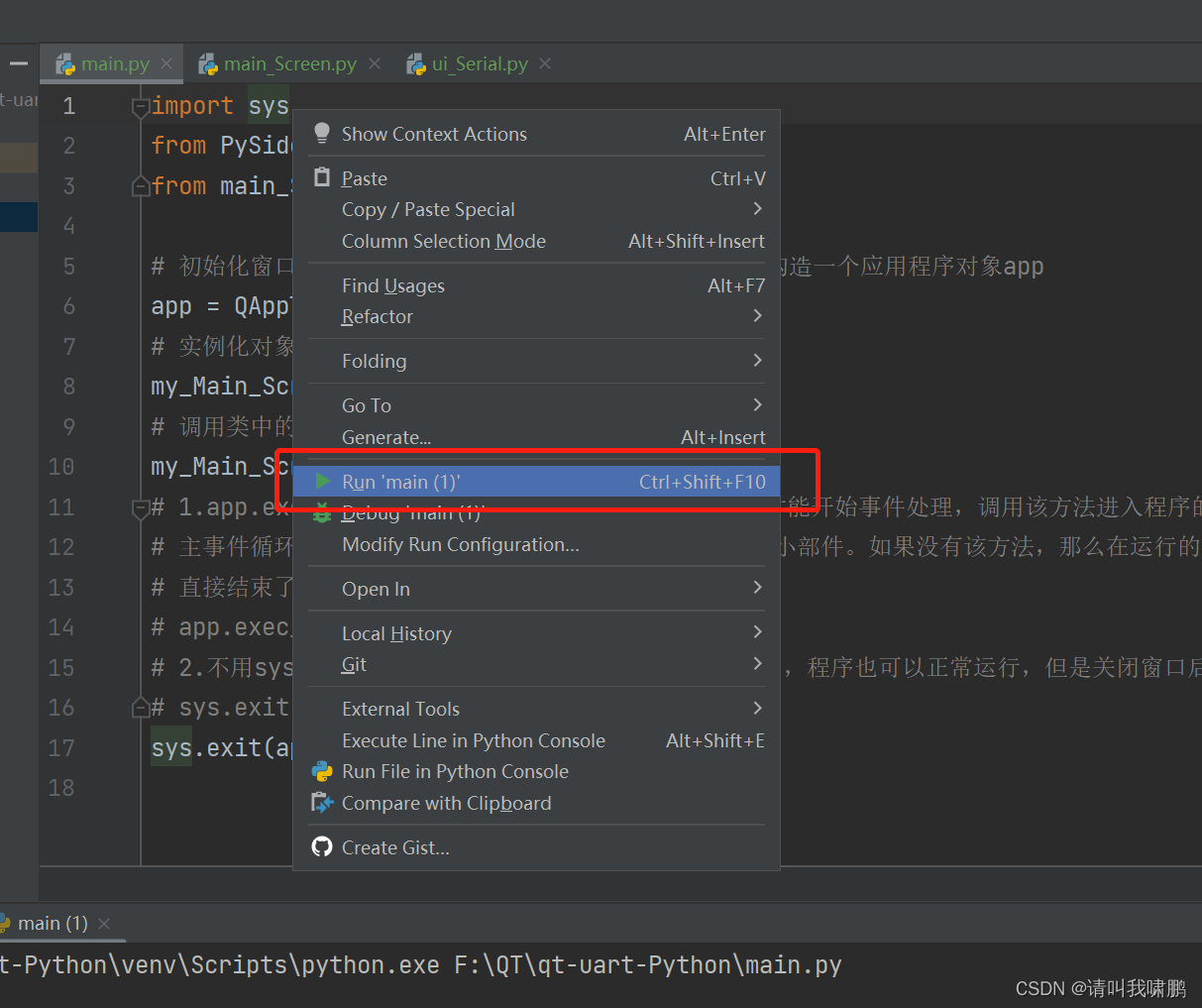Click the Python file icon on the ui_Serial.py tab
1202x1008 pixels.
[415, 62]
